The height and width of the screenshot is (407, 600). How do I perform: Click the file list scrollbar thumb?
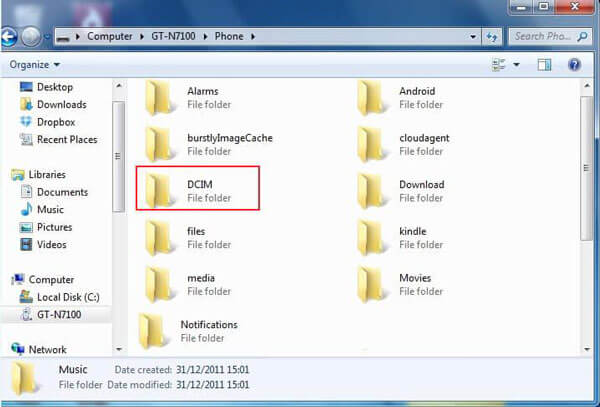point(586,168)
